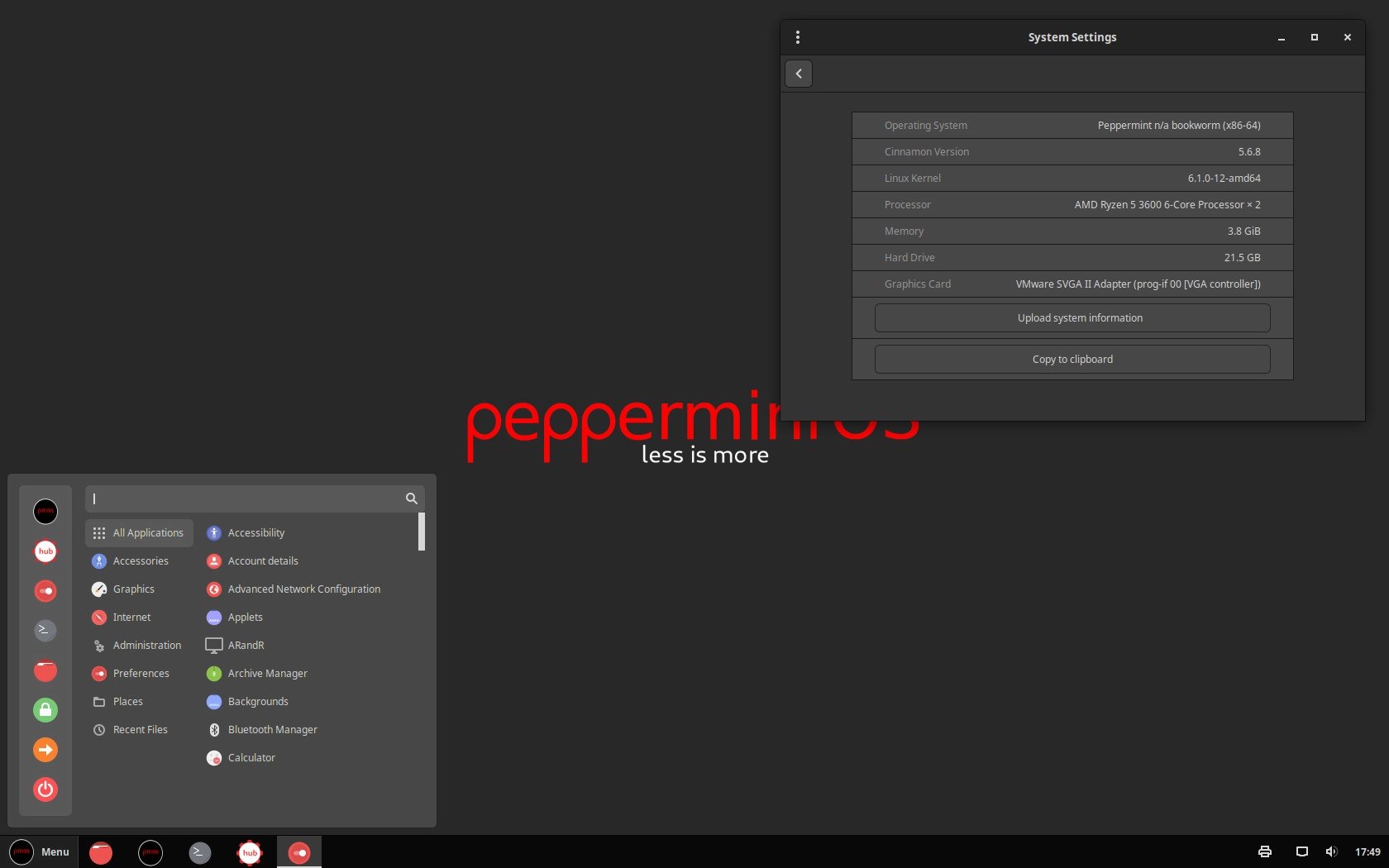Launch the Calculator application
The image size is (1389, 868).
click(x=251, y=757)
